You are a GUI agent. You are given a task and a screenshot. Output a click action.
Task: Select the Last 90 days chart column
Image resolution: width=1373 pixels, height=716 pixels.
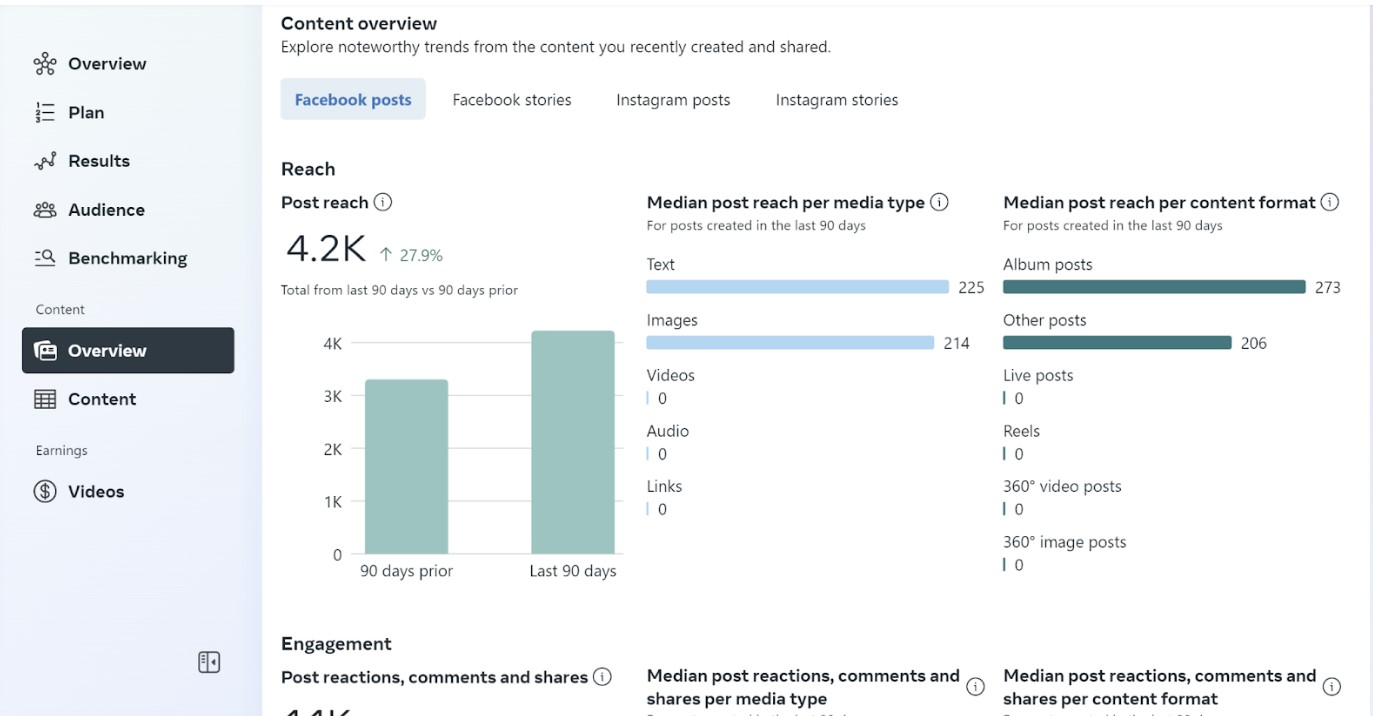pos(572,440)
